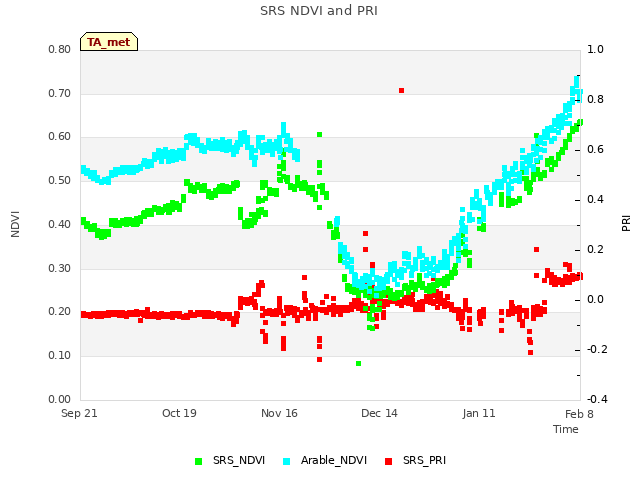Click the 0.10 NDVI axis value
Viewport: 640px width, 480px height.
click(x=60, y=356)
